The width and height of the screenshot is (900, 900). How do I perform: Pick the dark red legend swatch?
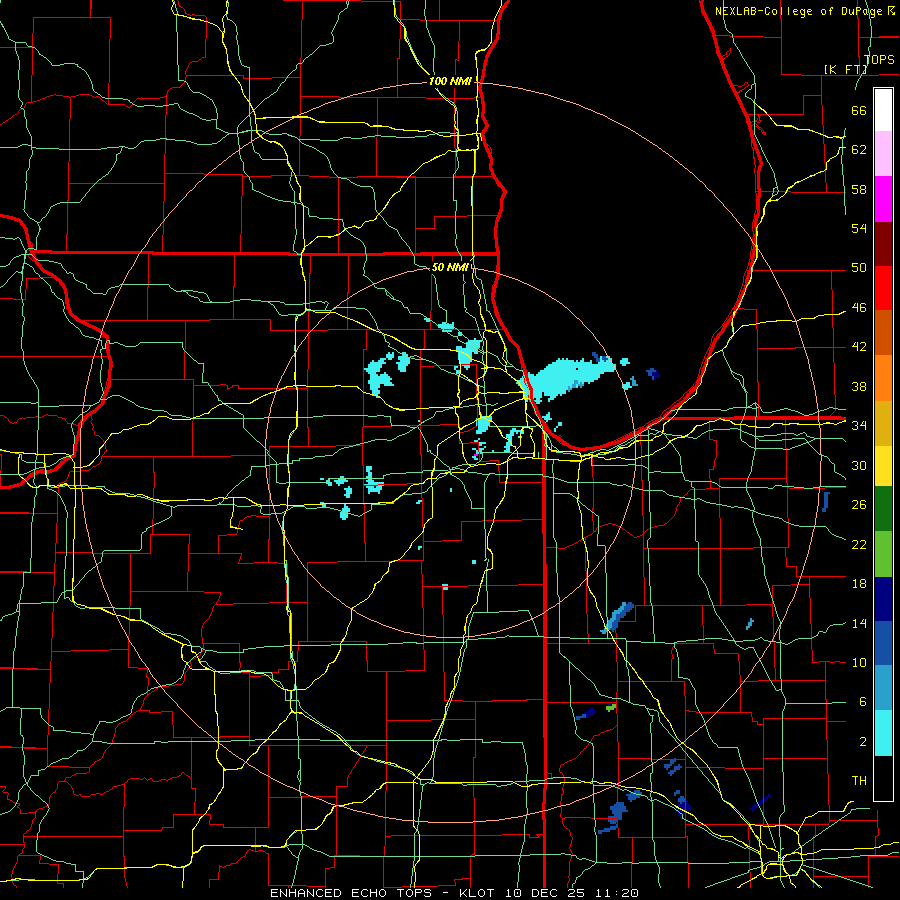click(883, 243)
